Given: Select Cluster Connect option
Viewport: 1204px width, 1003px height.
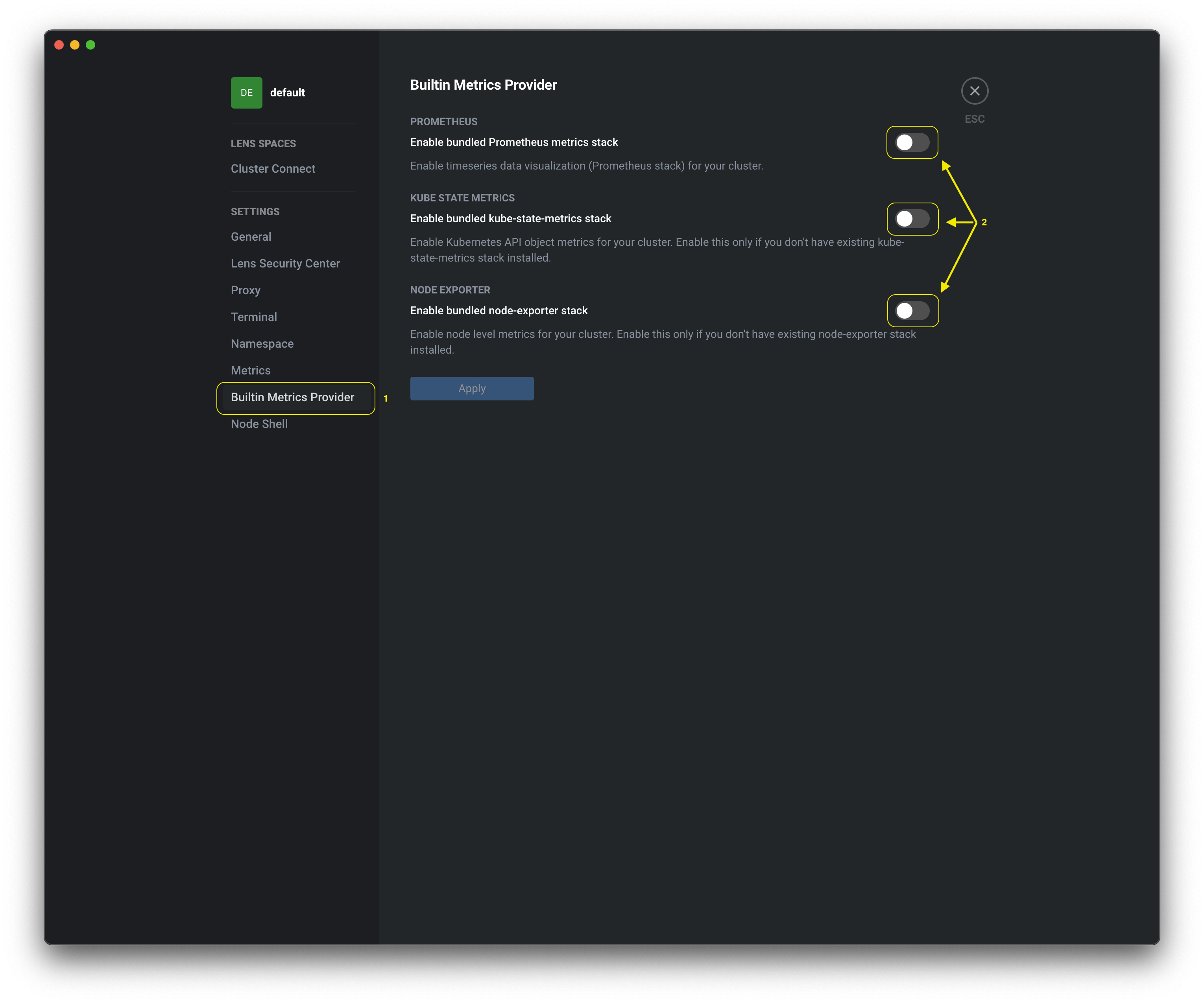Looking at the screenshot, I should 273,168.
